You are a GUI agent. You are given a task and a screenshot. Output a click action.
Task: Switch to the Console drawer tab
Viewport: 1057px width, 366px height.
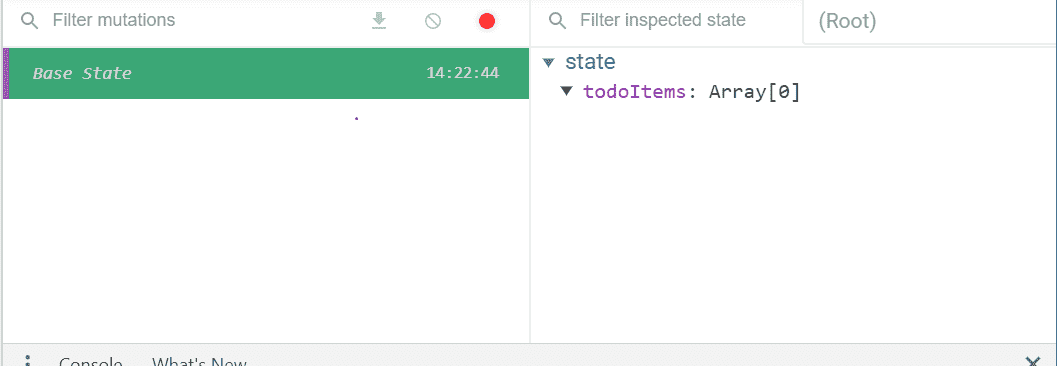click(90, 362)
